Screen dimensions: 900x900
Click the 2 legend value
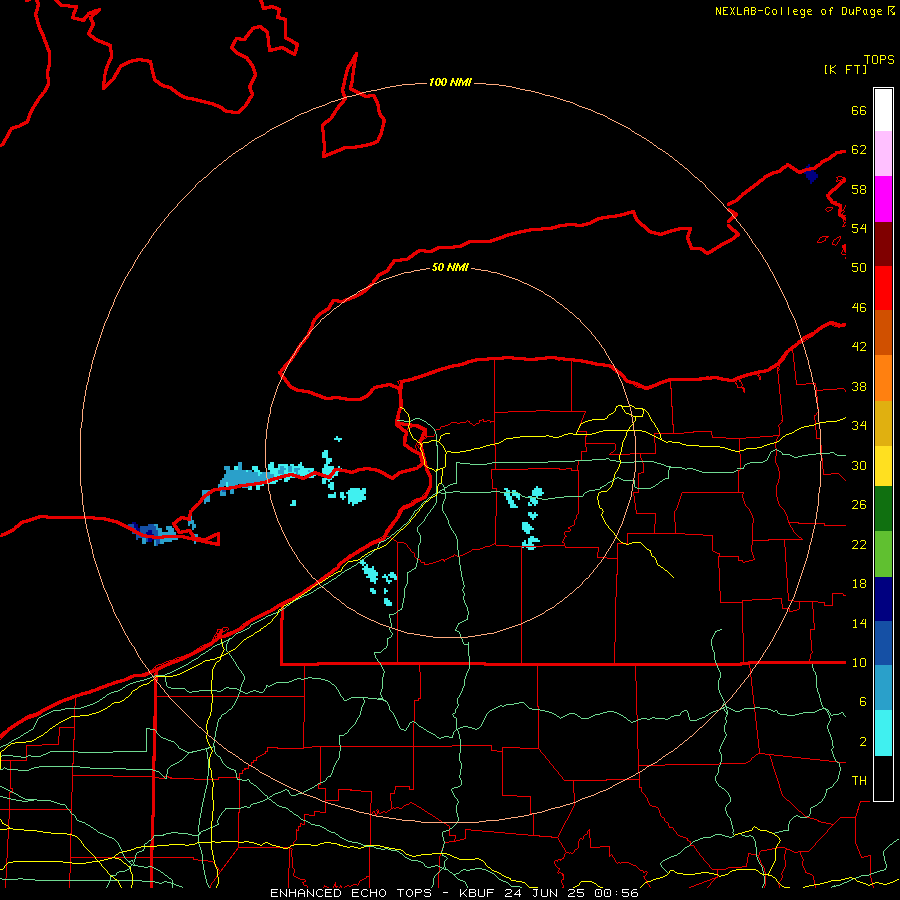(x=863, y=741)
